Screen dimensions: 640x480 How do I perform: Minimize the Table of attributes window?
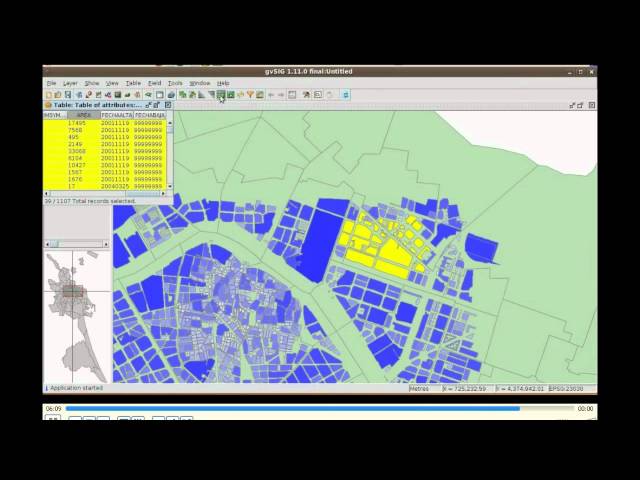click(x=149, y=105)
